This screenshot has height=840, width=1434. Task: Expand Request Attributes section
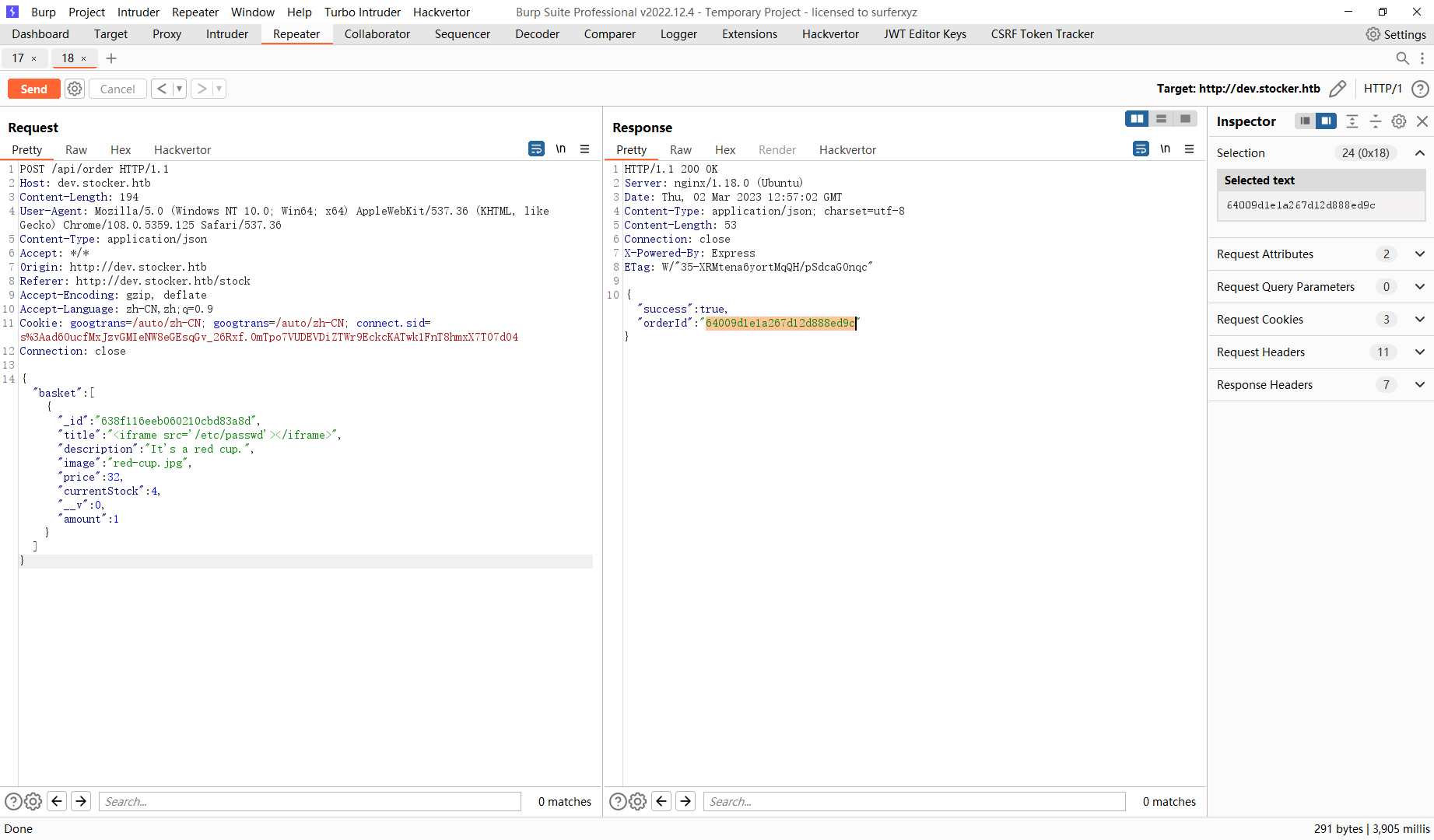click(1420, 254)
